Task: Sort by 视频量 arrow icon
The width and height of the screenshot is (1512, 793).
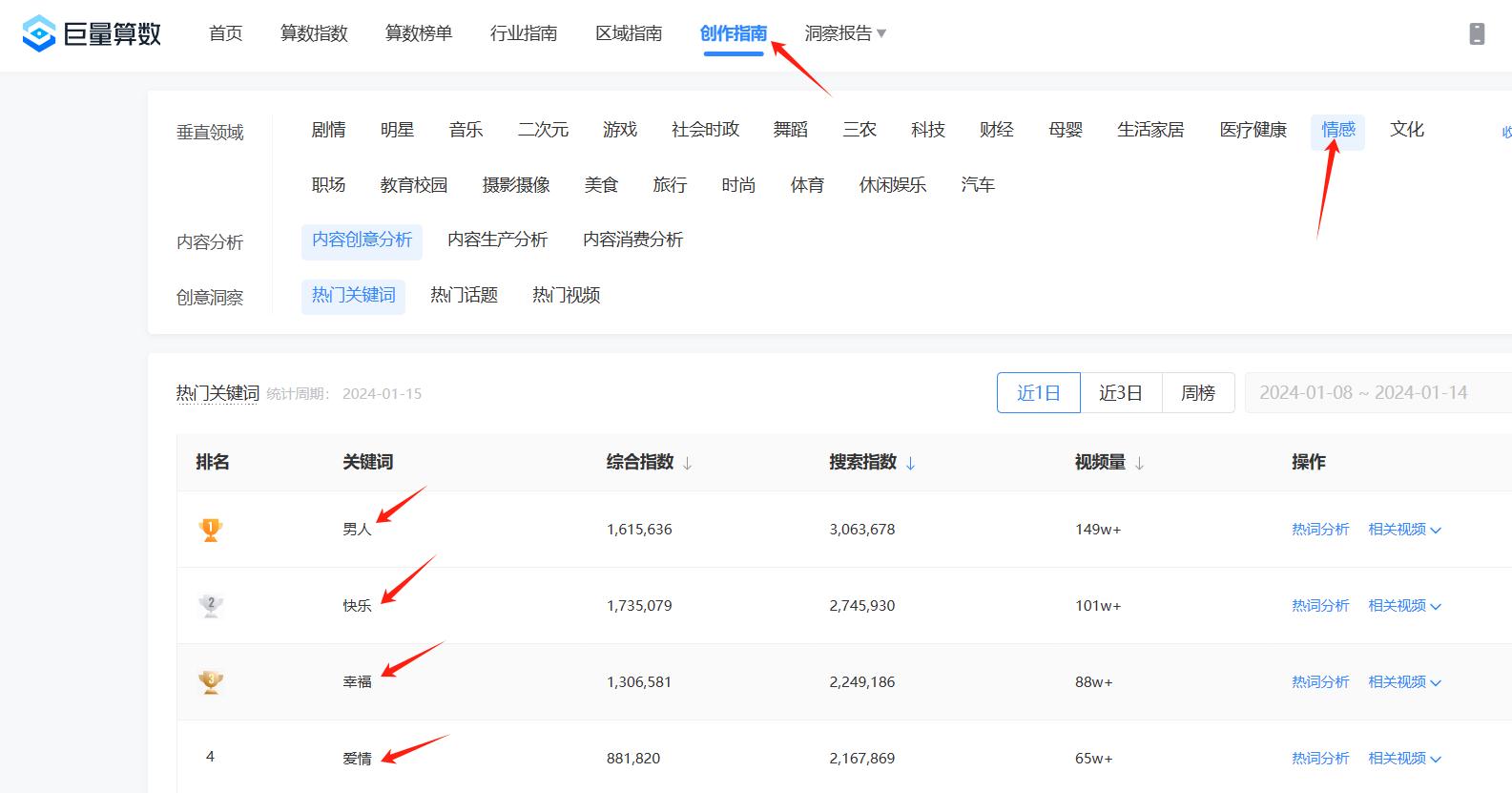Action: coord(1140,463)
